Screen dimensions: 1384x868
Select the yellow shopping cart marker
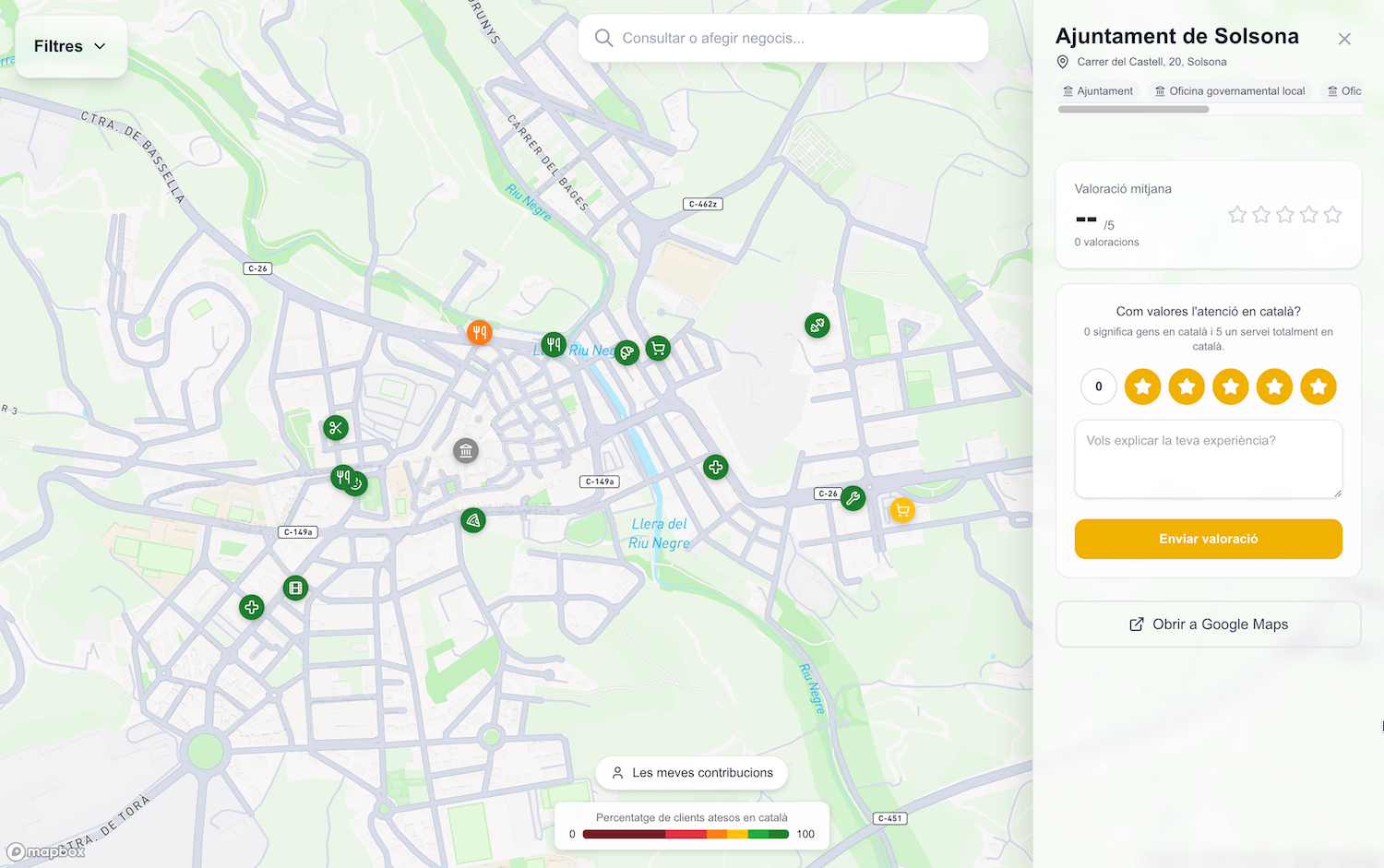coord(902,510)
